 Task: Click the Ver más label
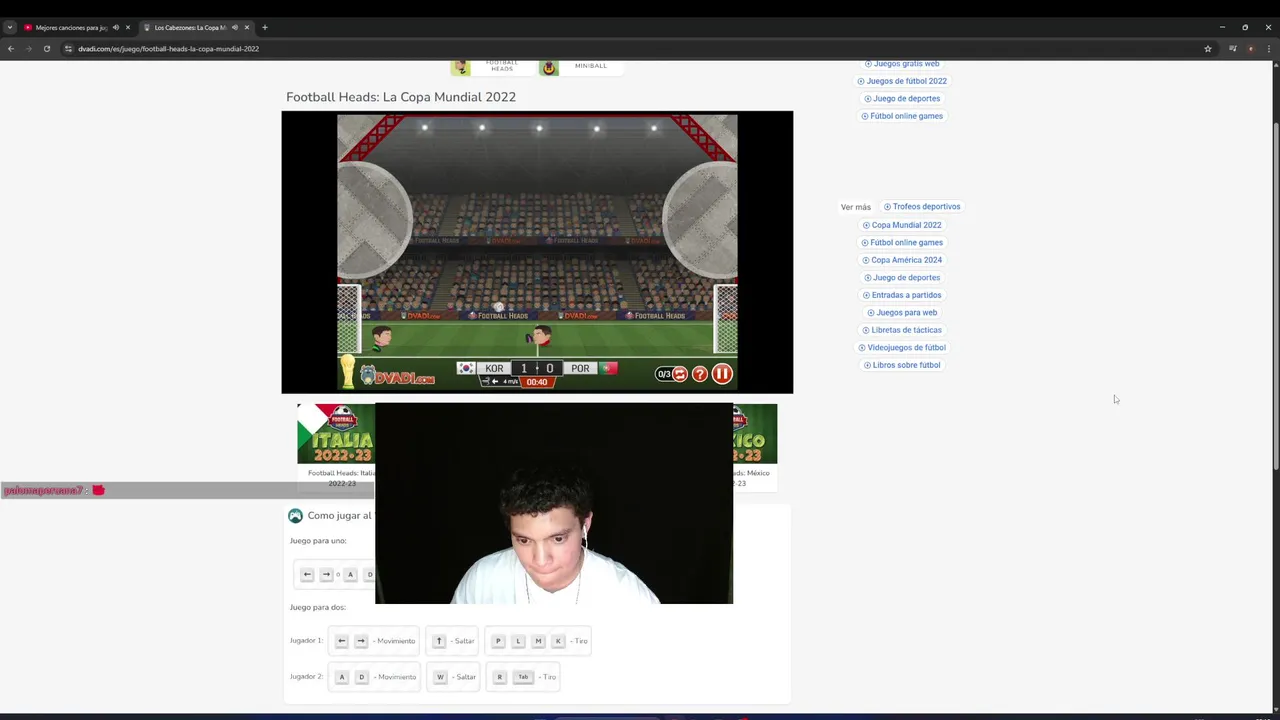[x=856, y=207]
